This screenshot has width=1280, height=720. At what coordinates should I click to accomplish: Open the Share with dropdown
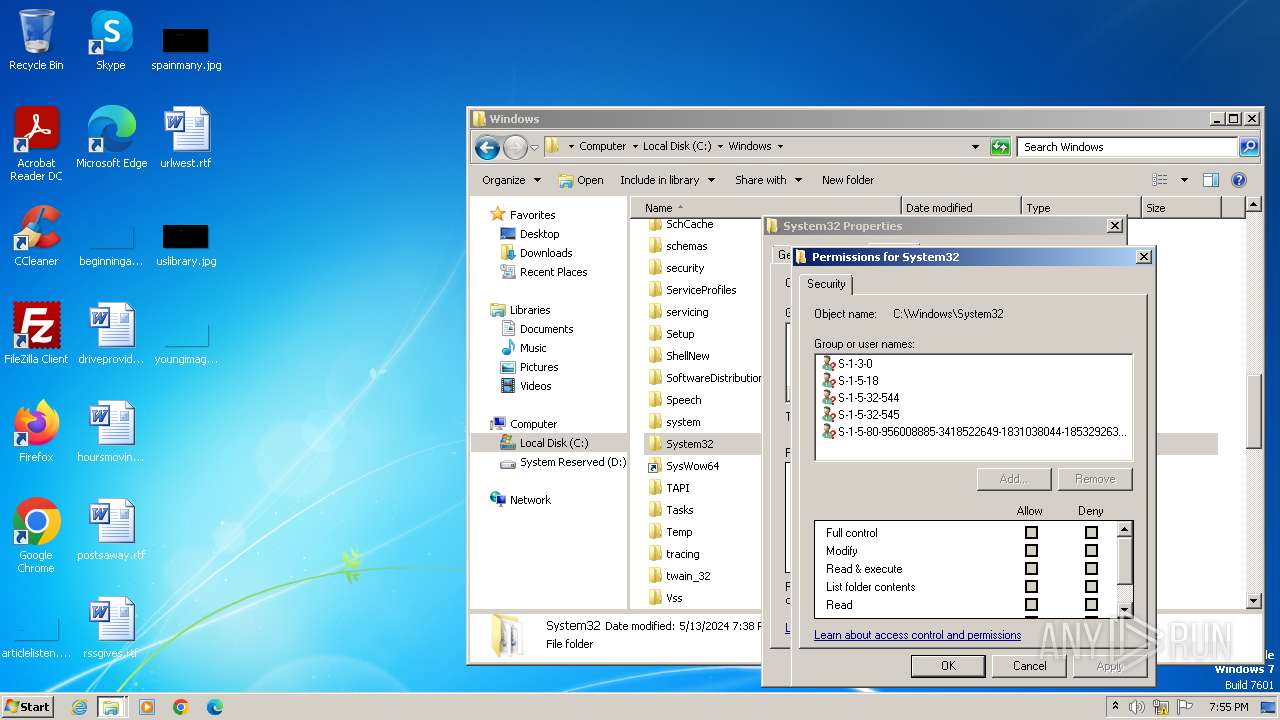point(768,180)
